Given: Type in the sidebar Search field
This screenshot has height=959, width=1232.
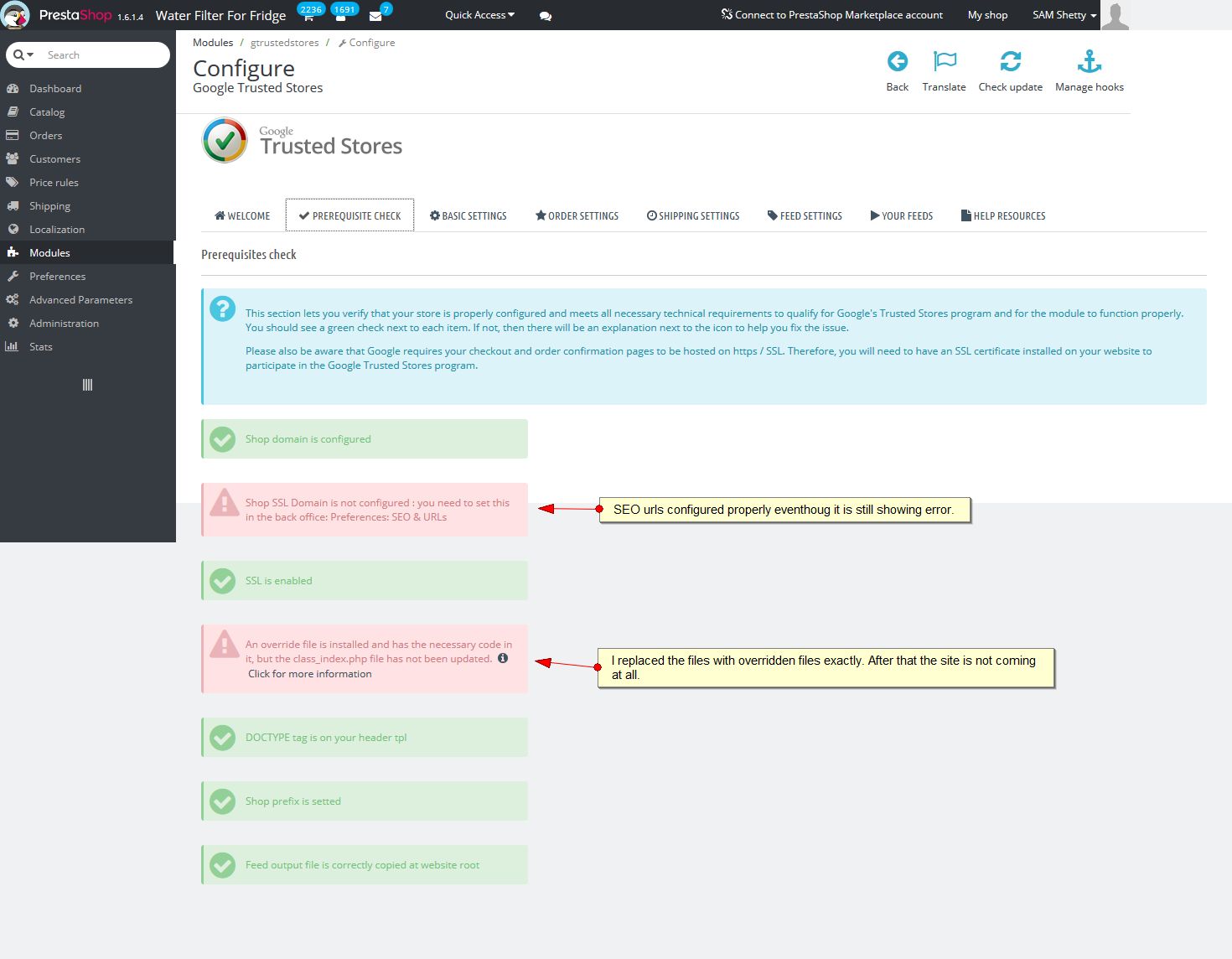Looking at the screenshot, I should [101, 55].
